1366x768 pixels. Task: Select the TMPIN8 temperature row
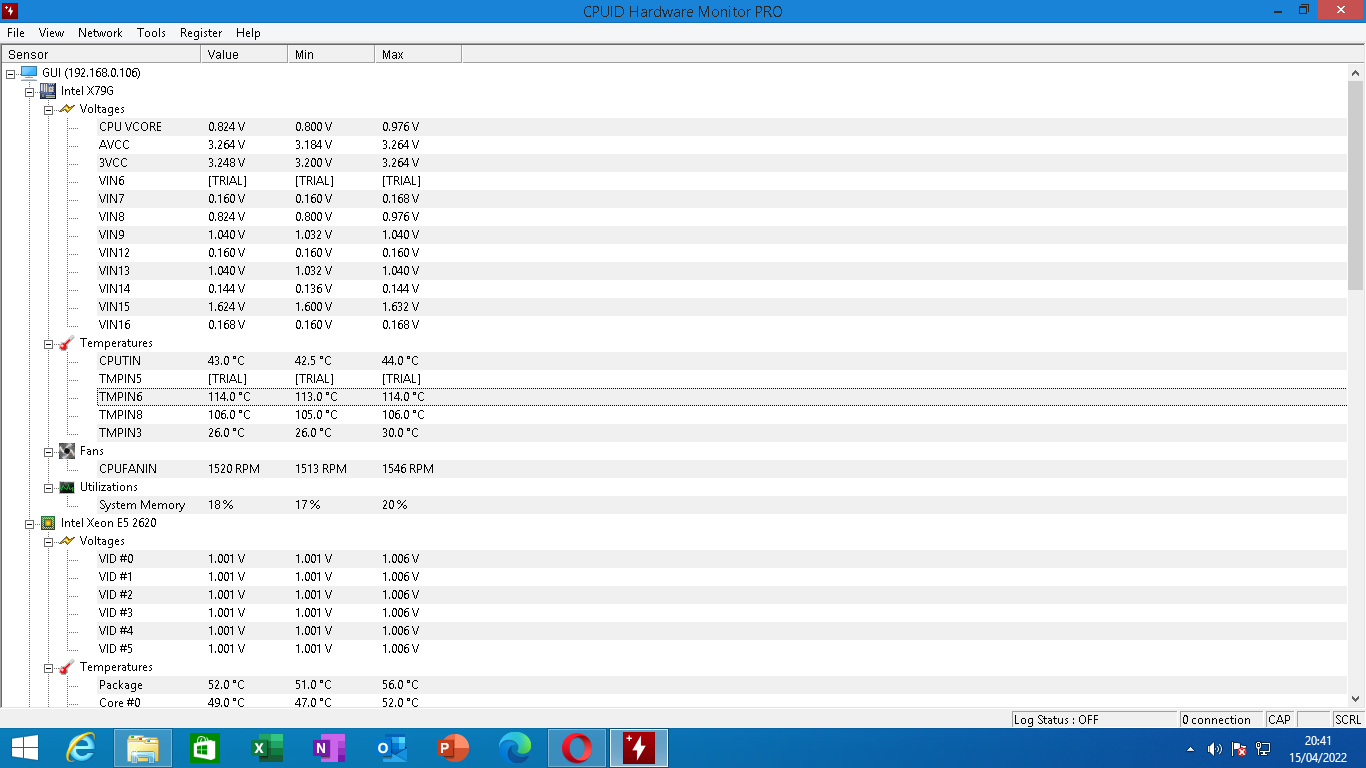722,415
